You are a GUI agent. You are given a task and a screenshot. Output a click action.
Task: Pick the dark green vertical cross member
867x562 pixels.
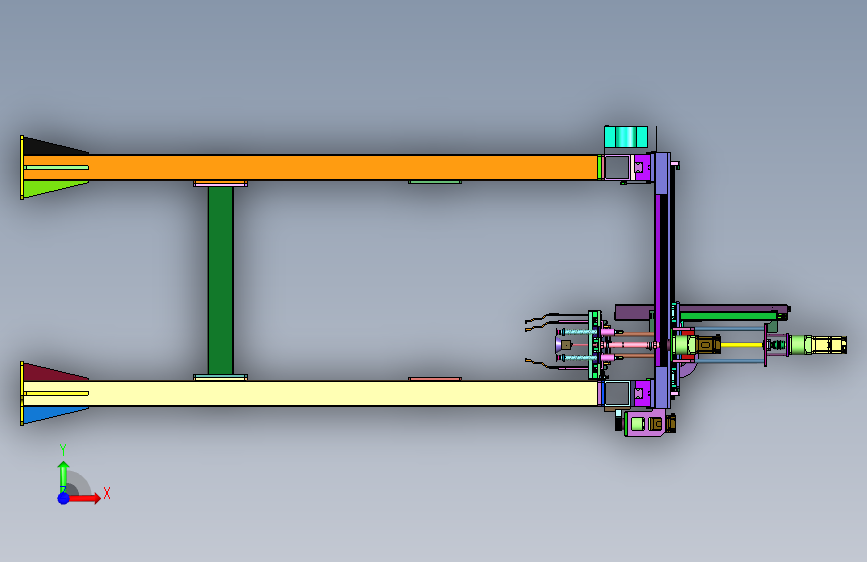point(221,280)
